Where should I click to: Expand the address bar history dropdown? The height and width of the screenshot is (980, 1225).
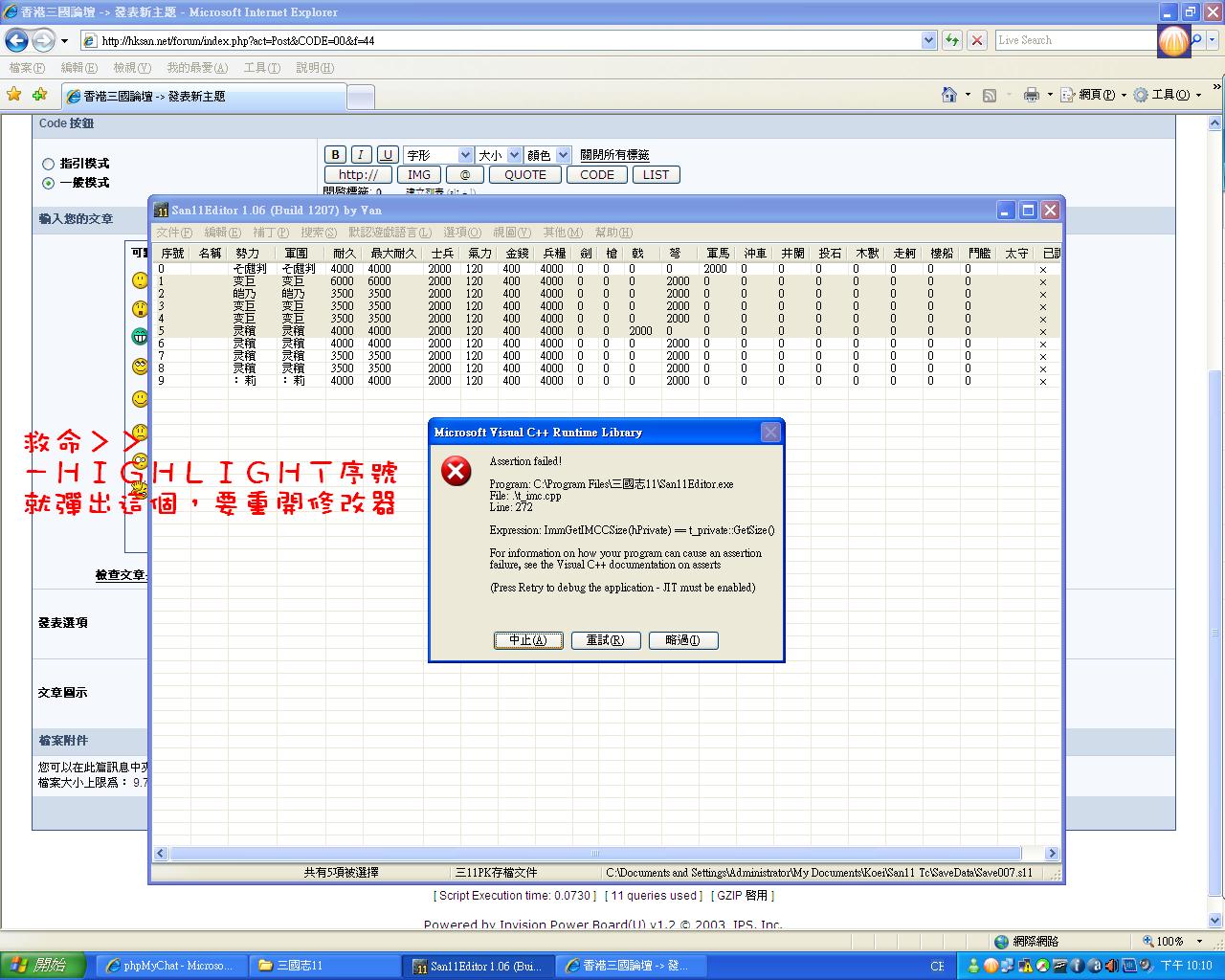coord(928,40)
